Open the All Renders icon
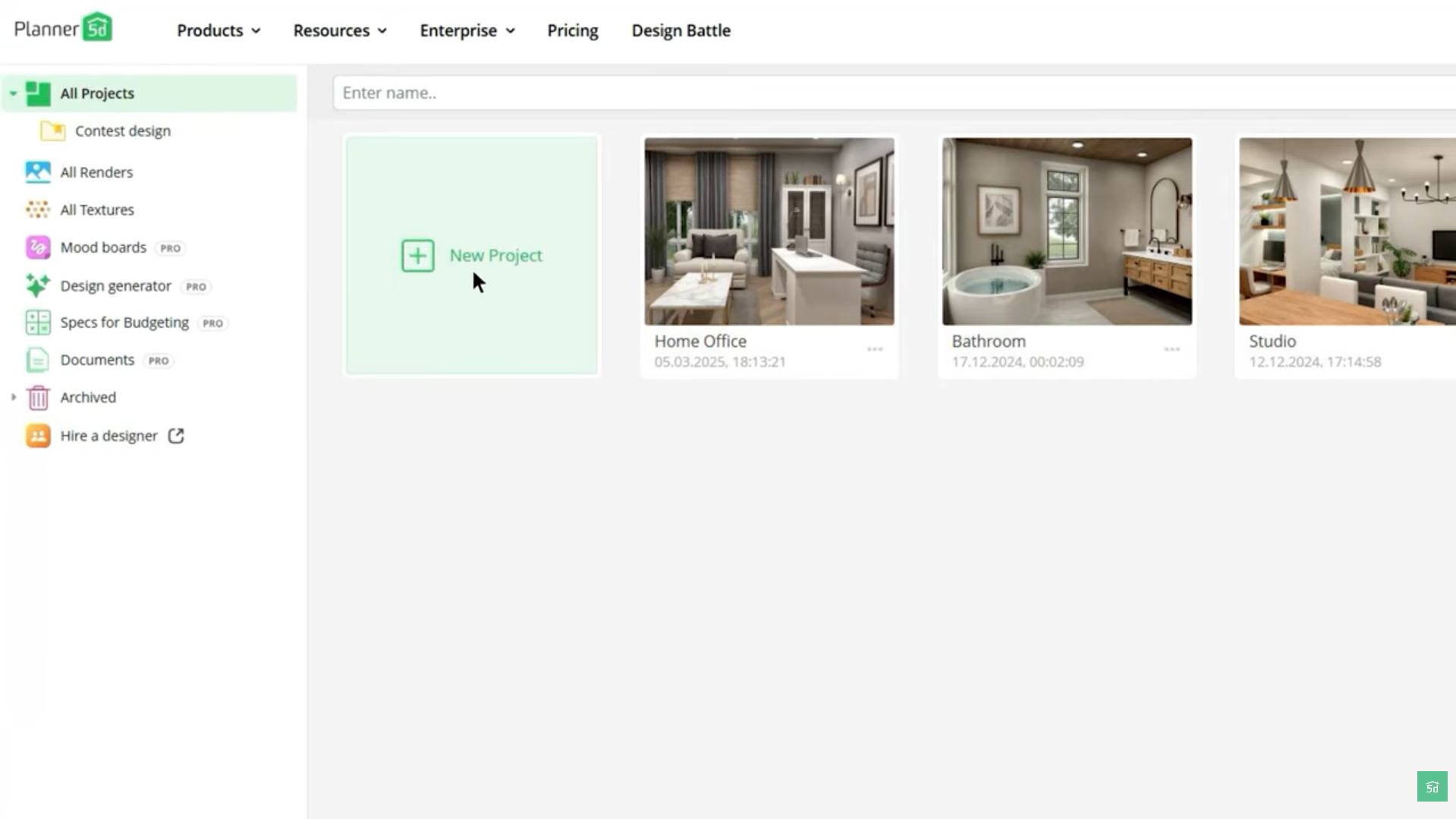Screen dimensions: 1456x819 point(38,172)
